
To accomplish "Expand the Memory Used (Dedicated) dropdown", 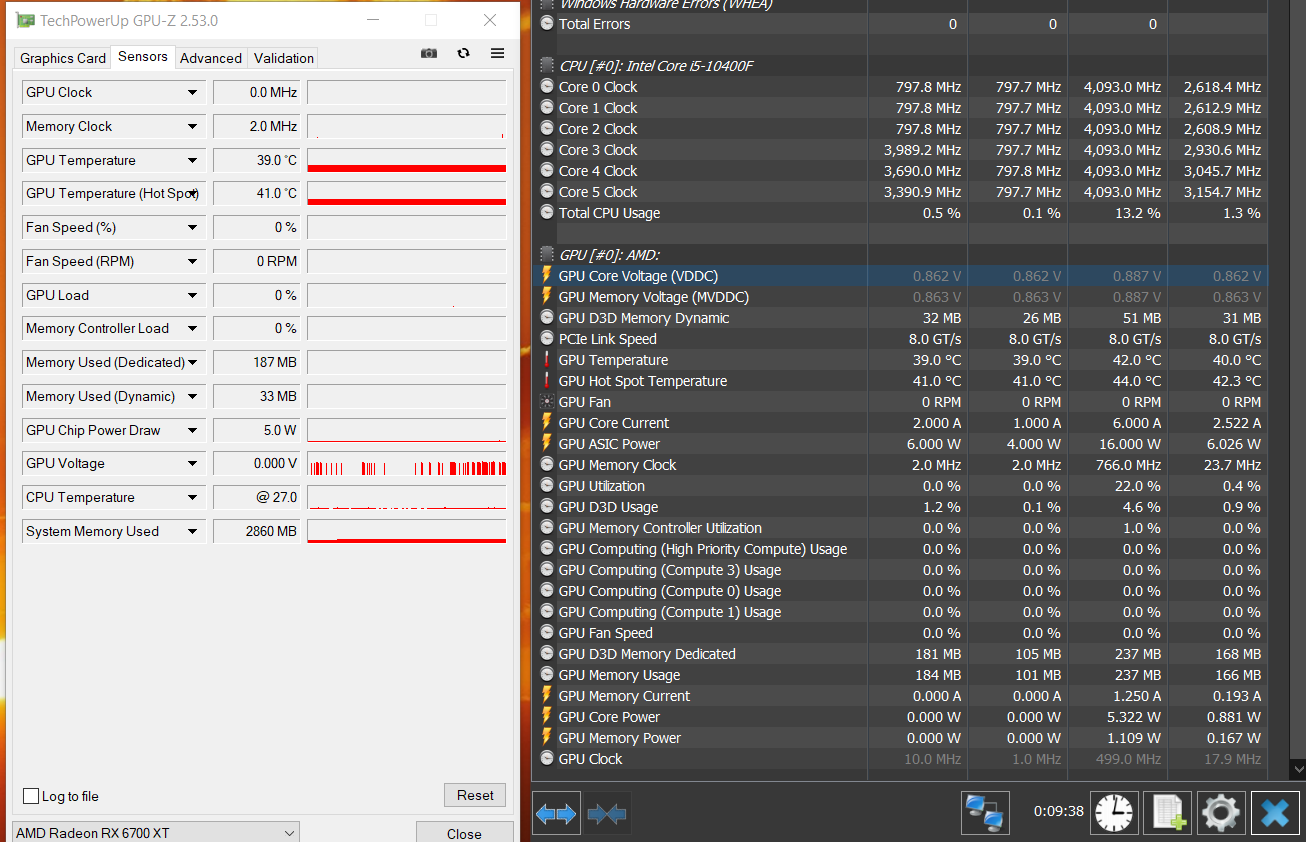I will (192, 363).
